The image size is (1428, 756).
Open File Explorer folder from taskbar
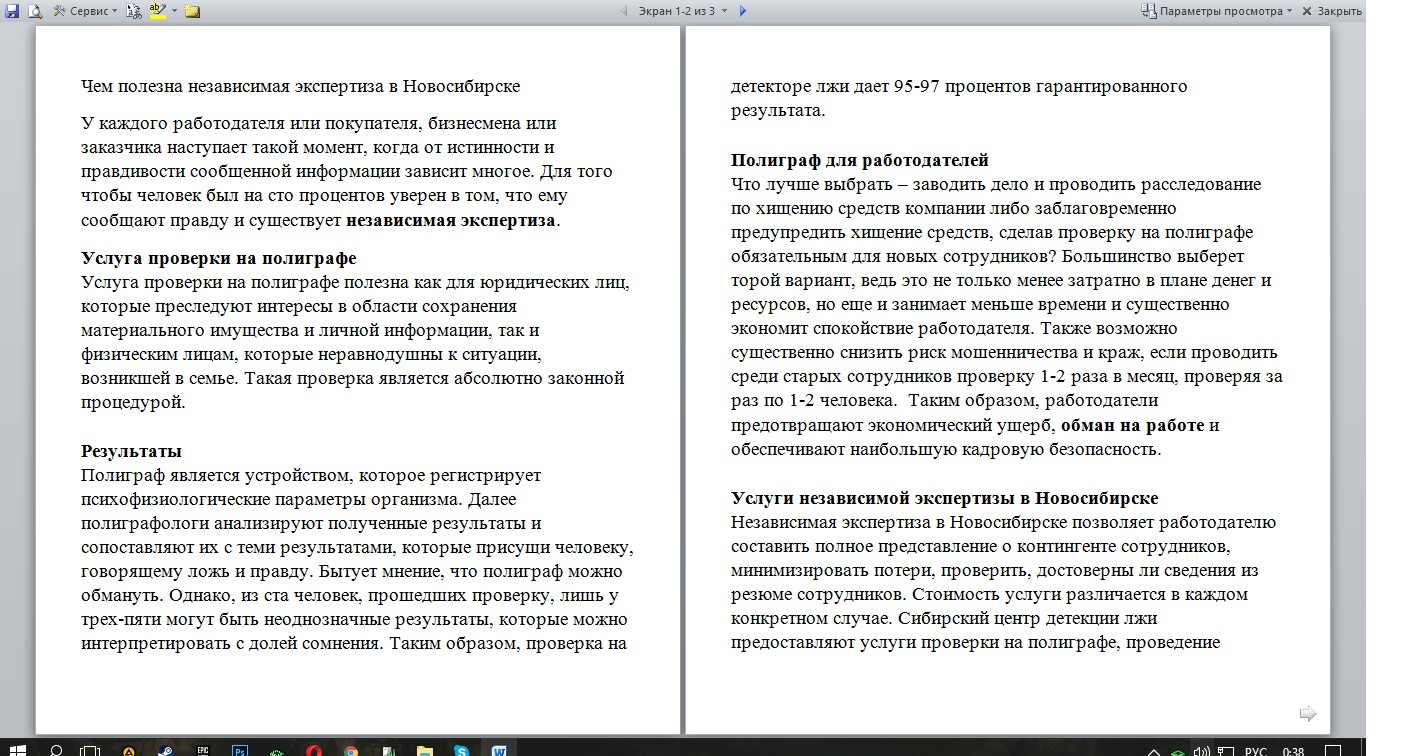(x=425, y=750)
